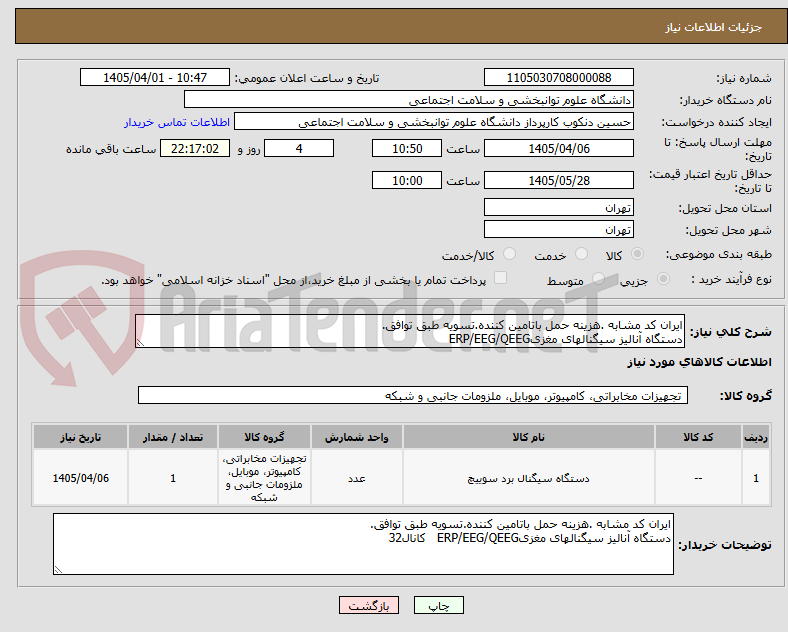Select the خدمت radio button

click(x=581, y=254)
